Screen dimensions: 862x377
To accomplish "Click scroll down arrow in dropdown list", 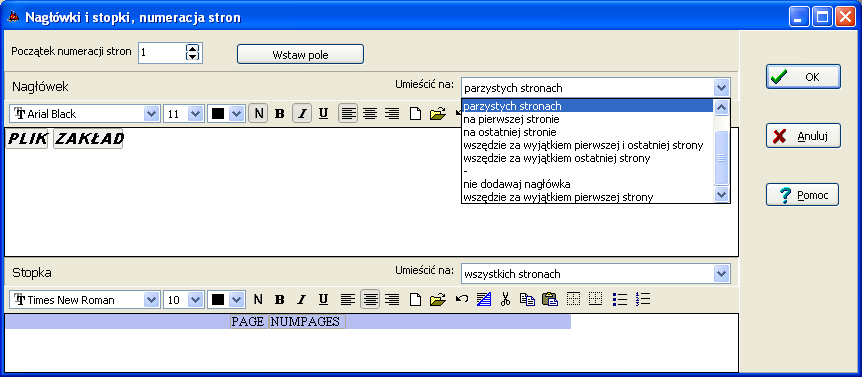I will click(x=721, y=194).
